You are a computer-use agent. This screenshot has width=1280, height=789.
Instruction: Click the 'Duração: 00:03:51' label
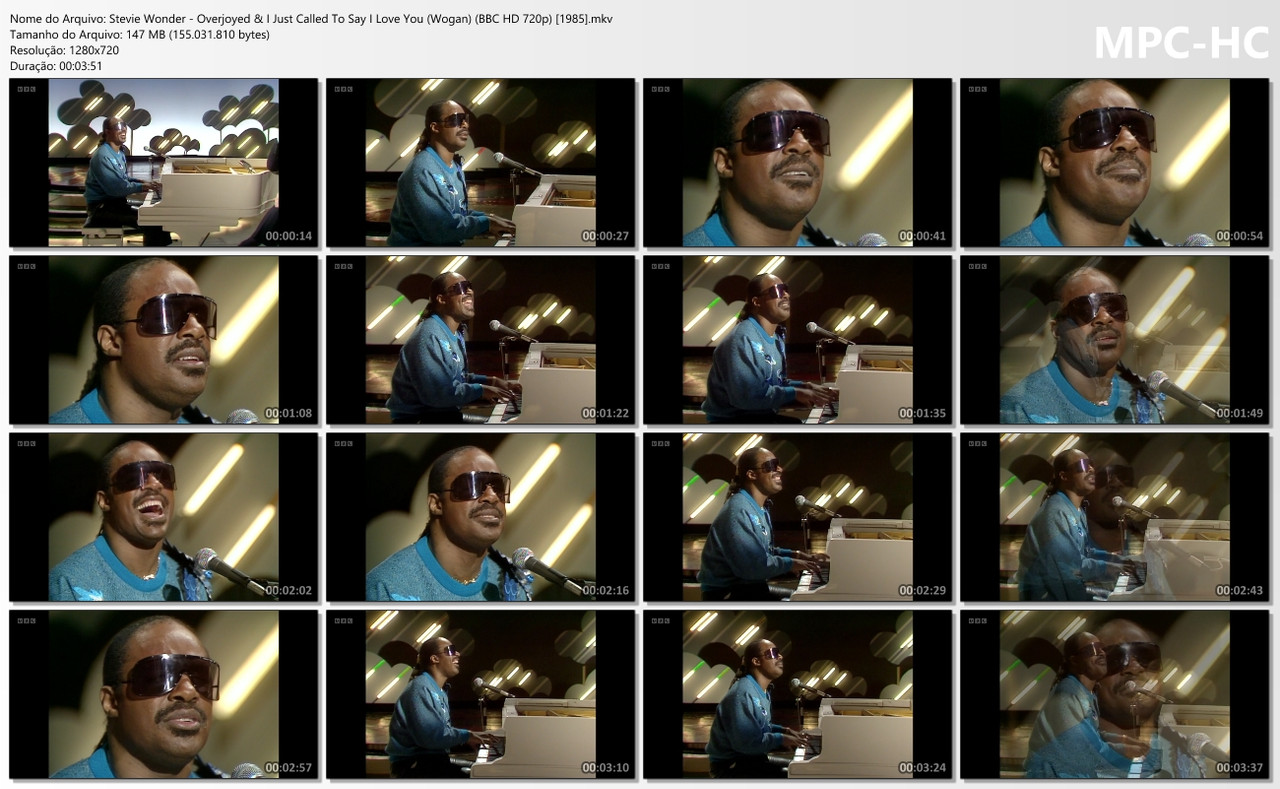coord(57,60)
